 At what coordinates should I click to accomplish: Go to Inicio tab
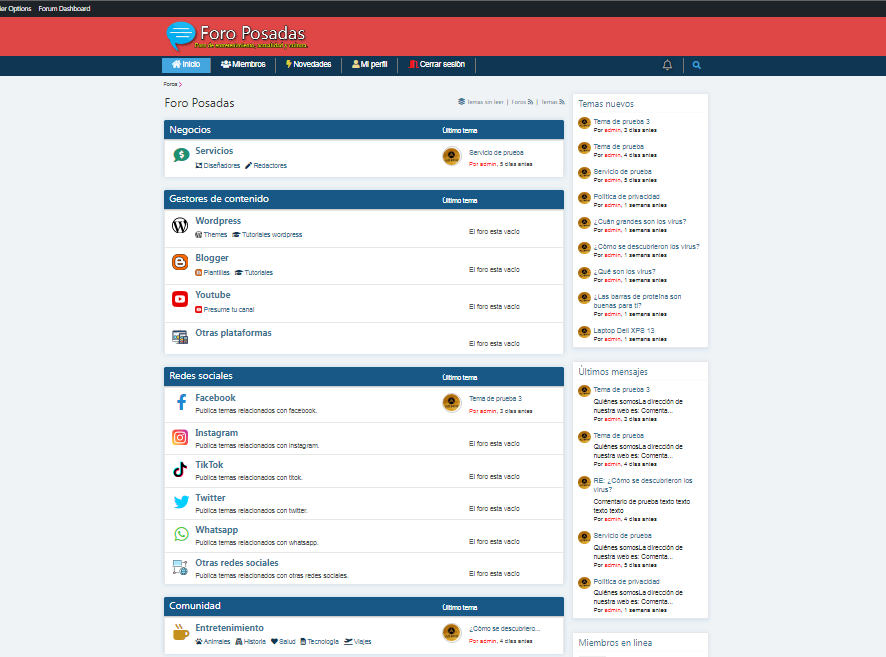tap(186, 64)
